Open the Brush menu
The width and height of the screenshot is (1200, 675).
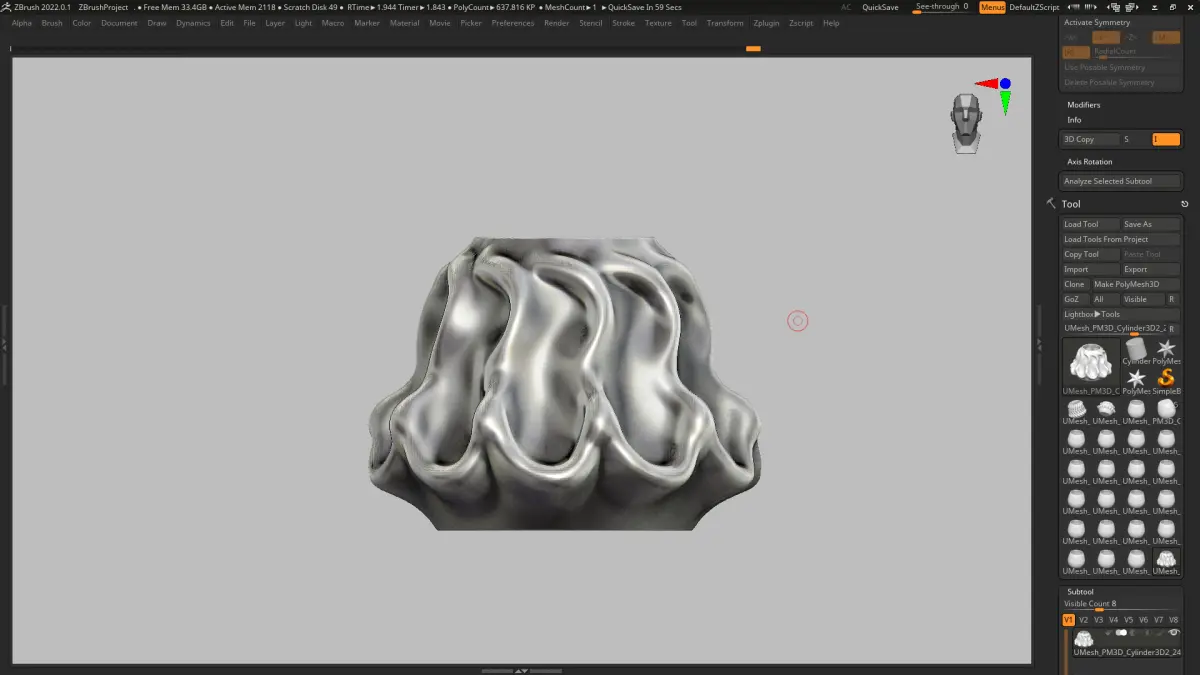[x=52, y=23]
